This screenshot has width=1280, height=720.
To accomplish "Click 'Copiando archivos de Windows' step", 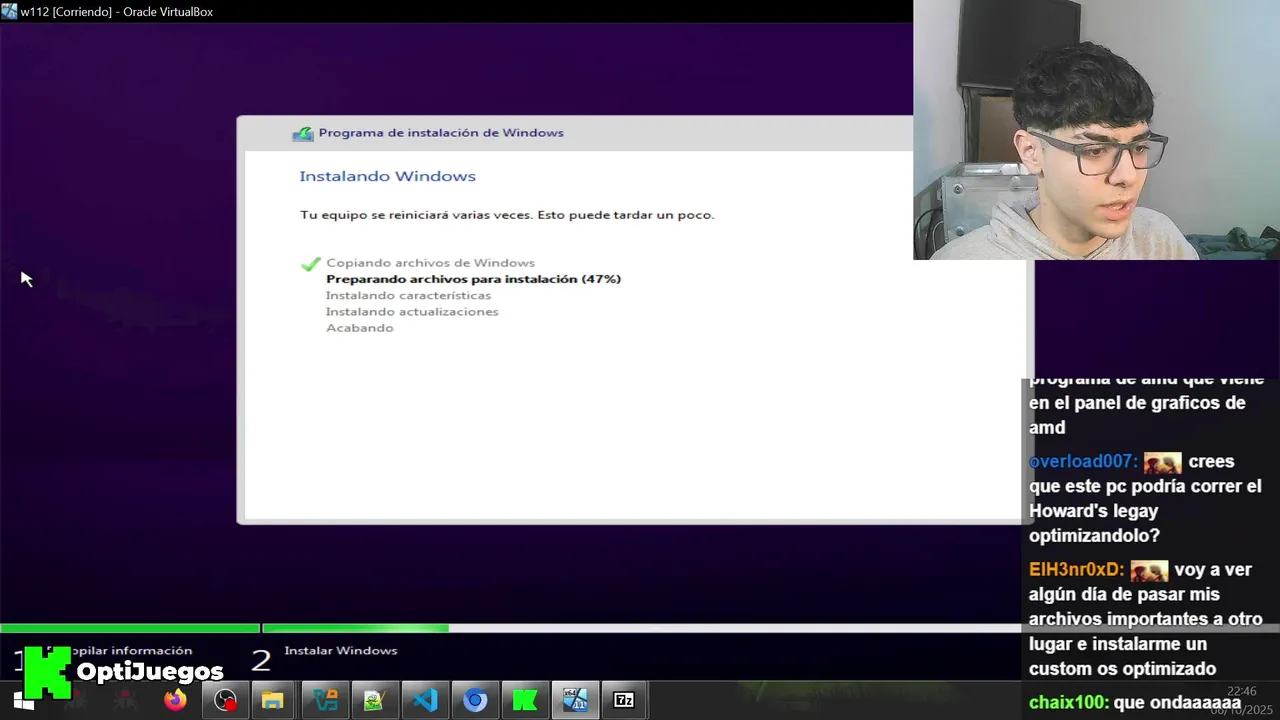I will point(430,263).
